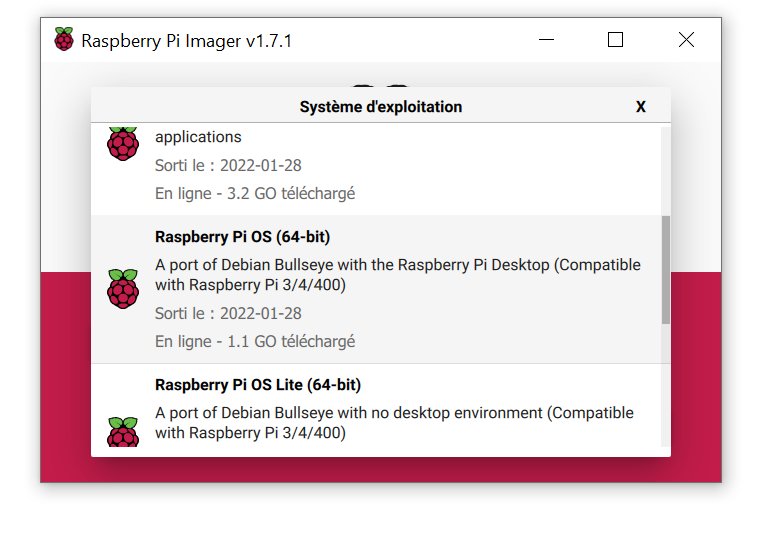Screen dimensions: 768x535
Task: Click the 1.1 GO téléchargé line
Action: (255, 341)
